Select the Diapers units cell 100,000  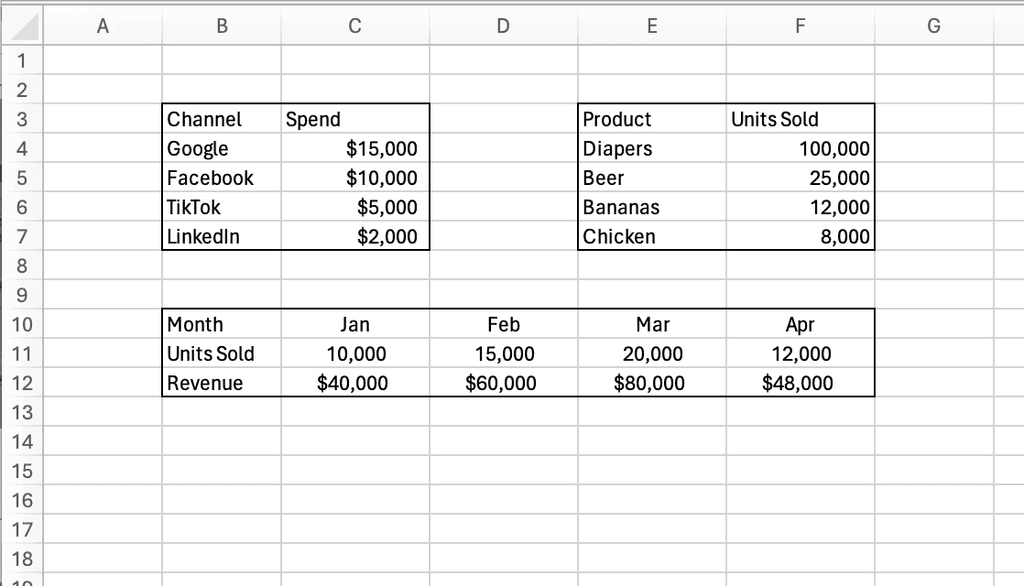[800, 149]
